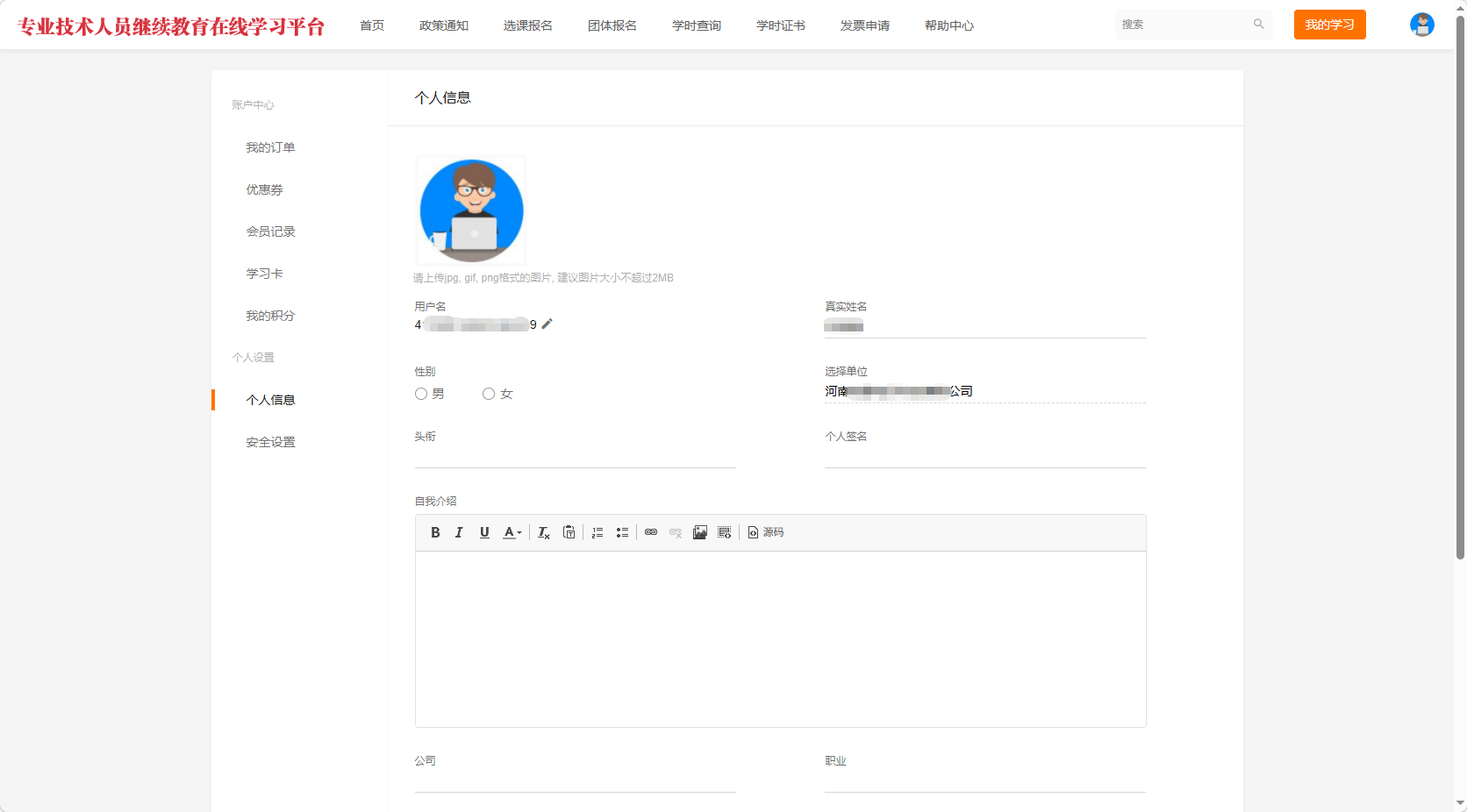Viewport: 1467px width, 812px height.
Task: Open 我的订单 sidebar link
Action: [x=270, y=147]
